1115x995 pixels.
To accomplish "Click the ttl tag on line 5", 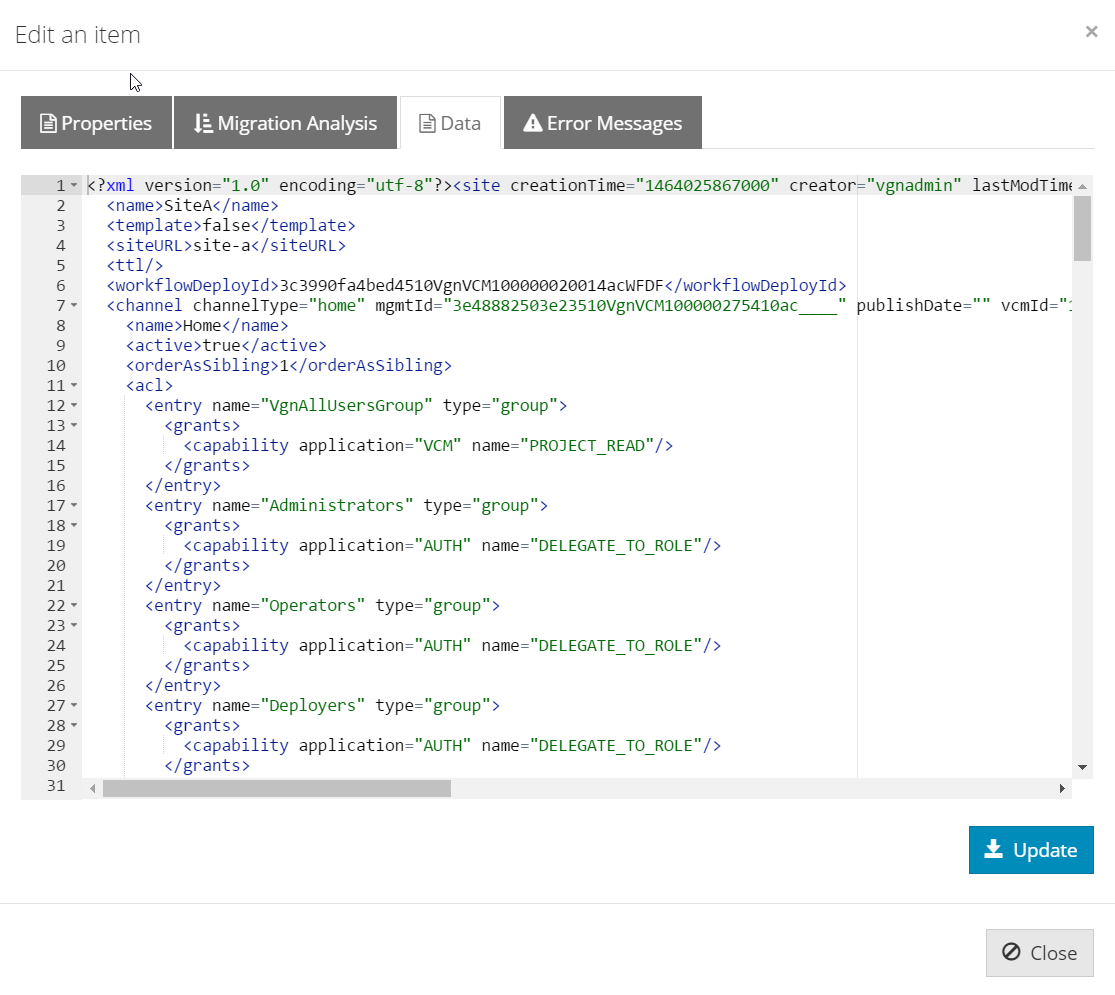I will click(x=135, y=265).
